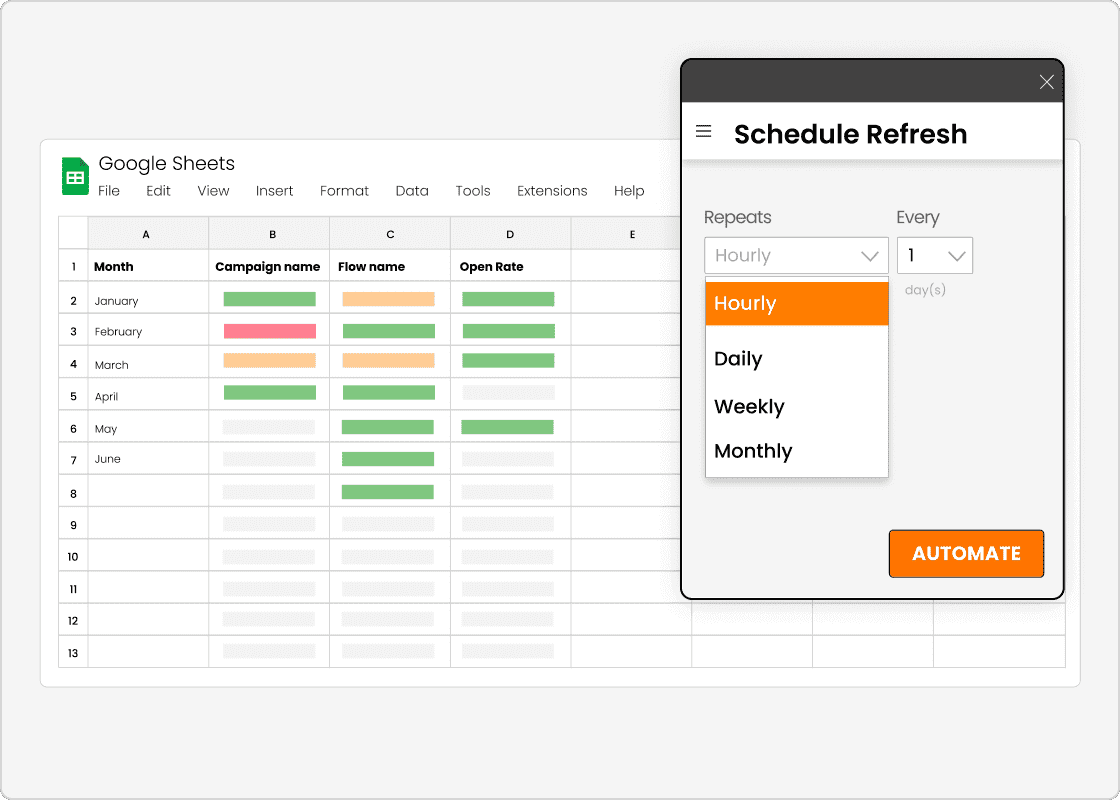
Task: Click the Every dropdown chevron
Action: 958,255
